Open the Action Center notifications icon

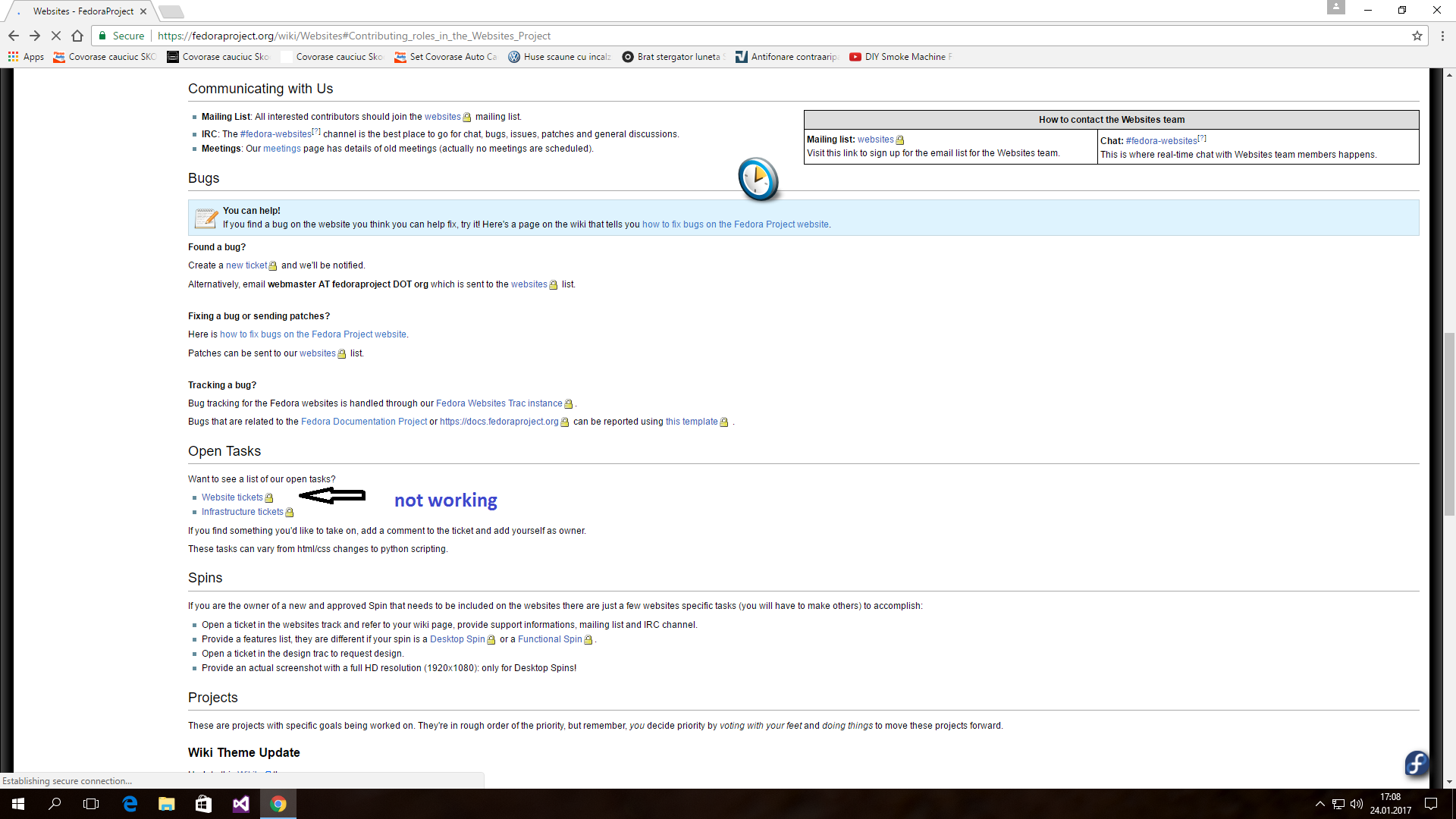tap(1431, 804)
